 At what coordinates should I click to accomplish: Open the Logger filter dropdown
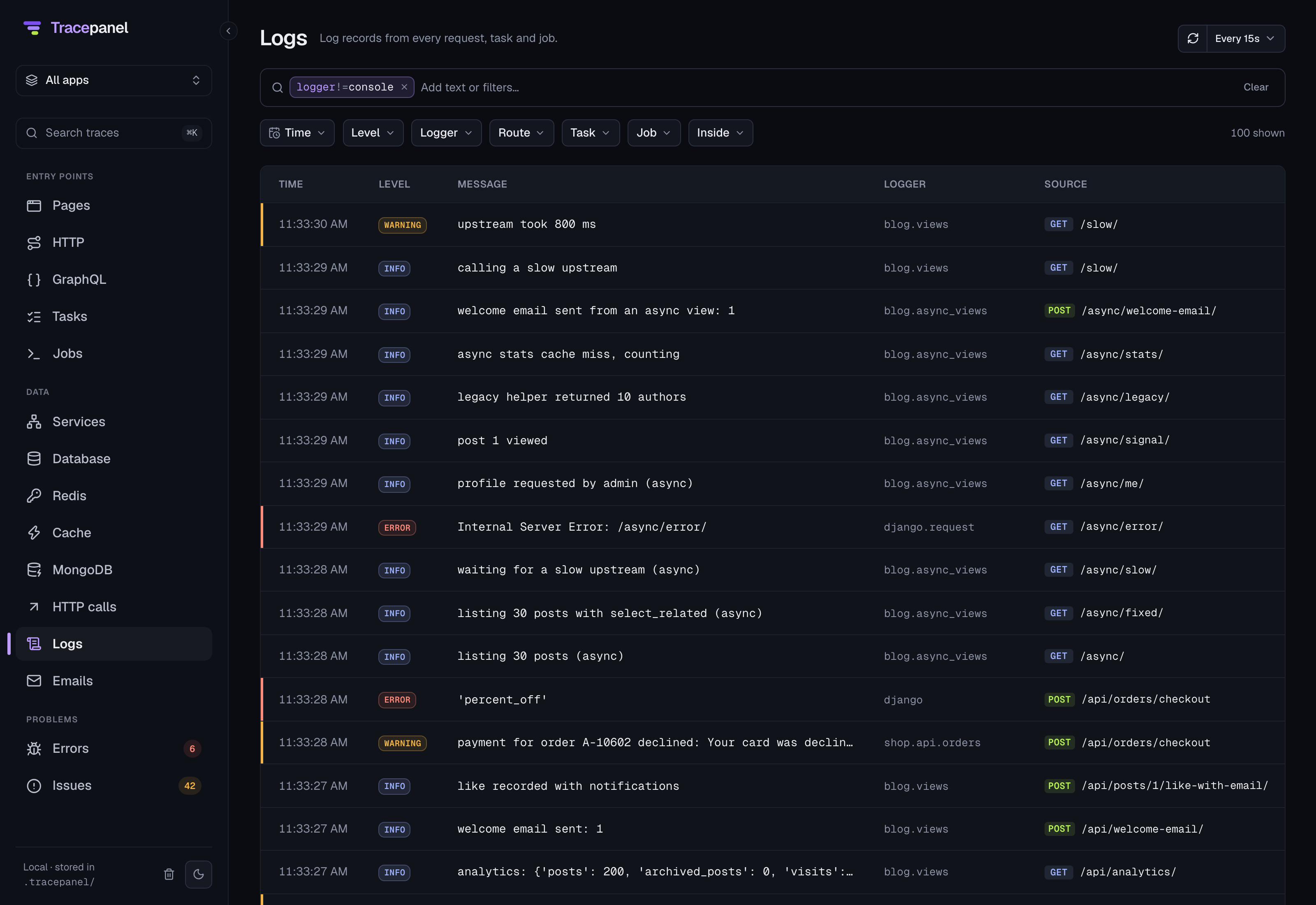446,133
